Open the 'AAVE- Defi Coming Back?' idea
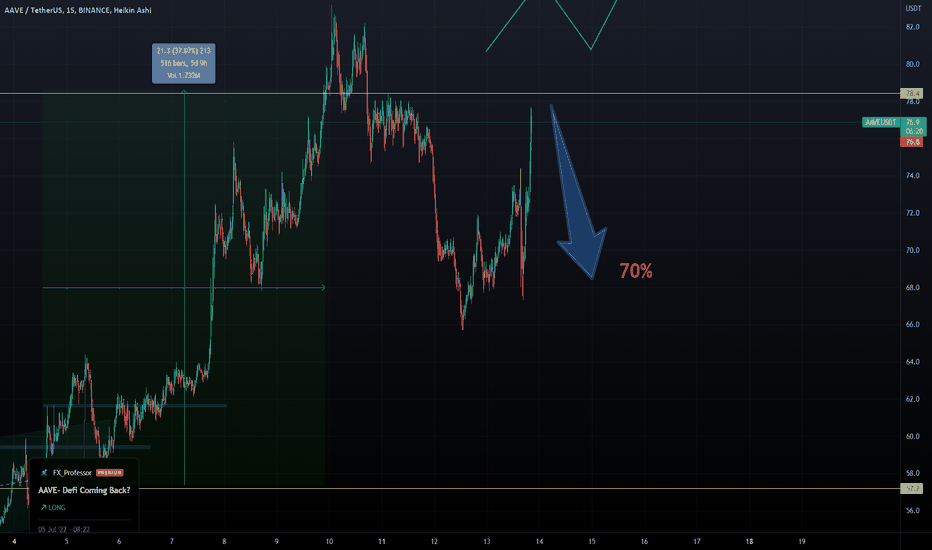 click(84, 491)
